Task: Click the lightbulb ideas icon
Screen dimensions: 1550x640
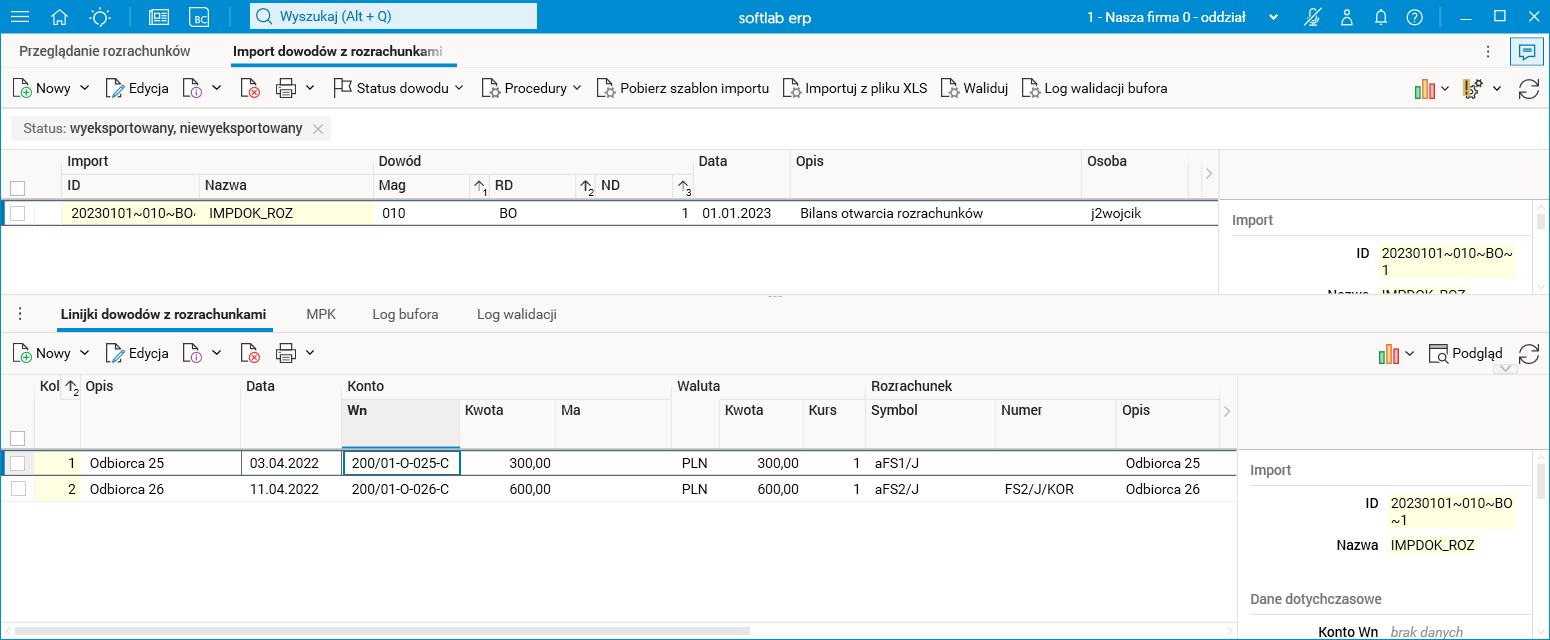Action: [x=100, y=17]
